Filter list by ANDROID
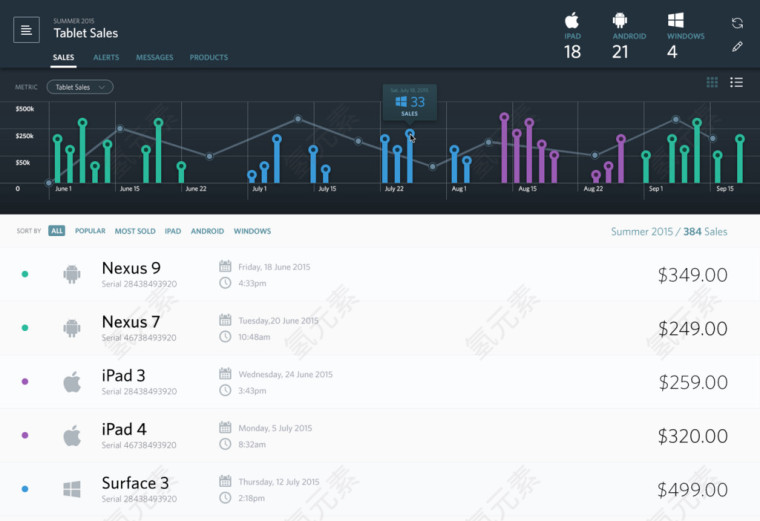The image size is (760, 521). coord(207,231)
